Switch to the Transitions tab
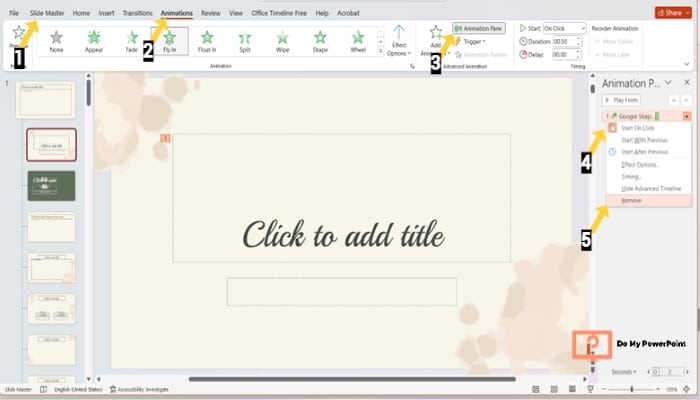The height and width of the screenshot is (400, 700). [138, 13]
